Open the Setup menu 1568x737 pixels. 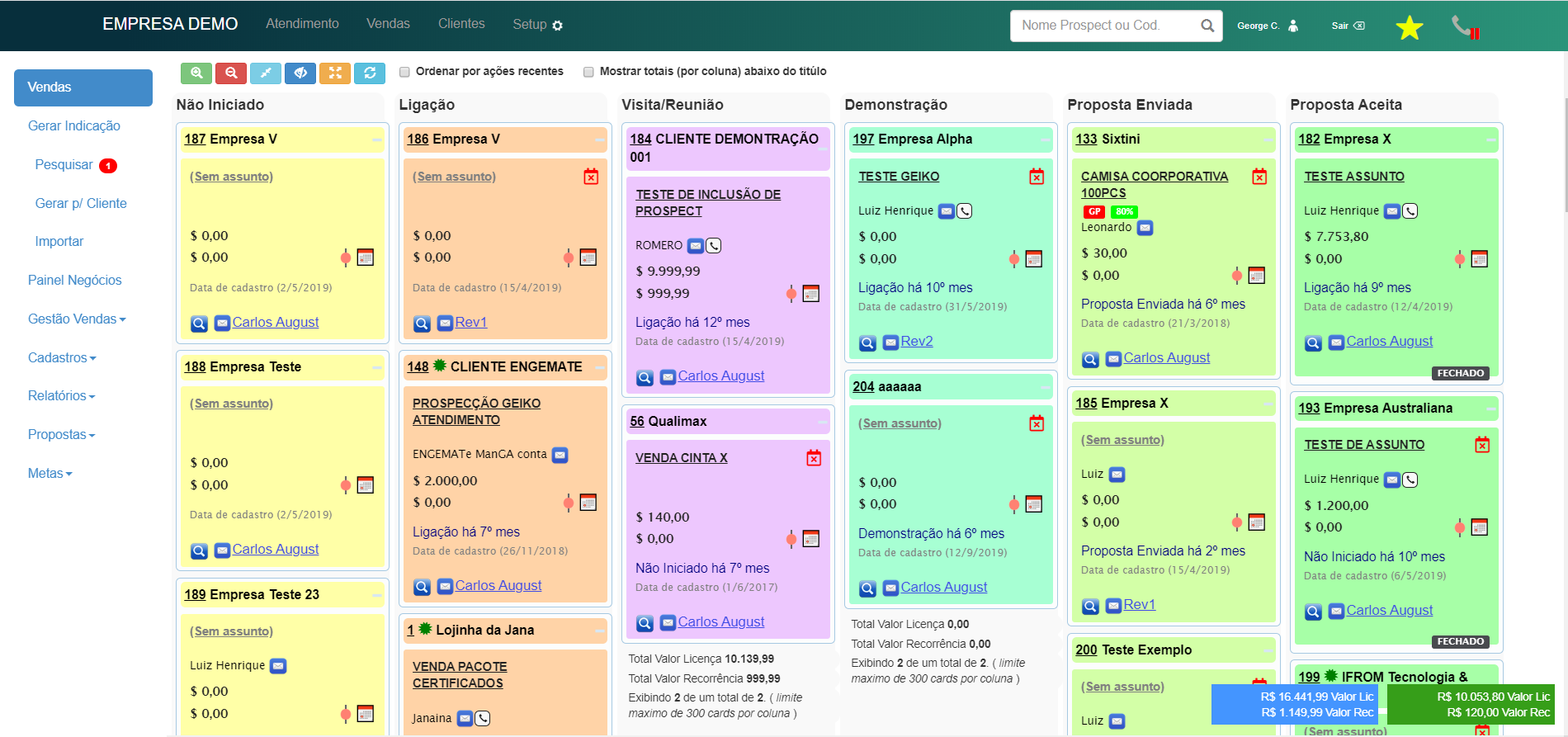[x=537, y=25]
